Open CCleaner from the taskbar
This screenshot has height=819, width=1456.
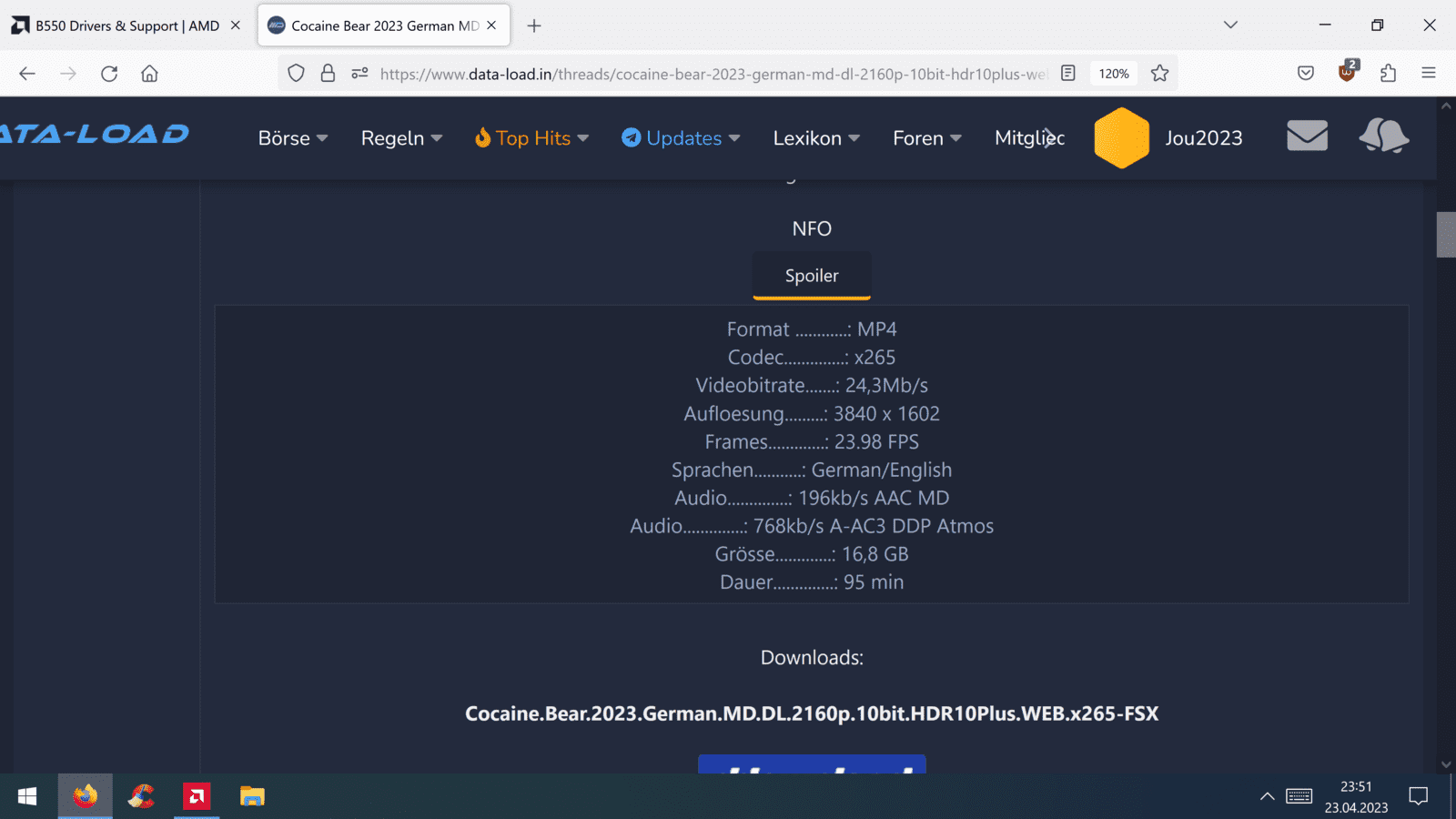[141, 796]
